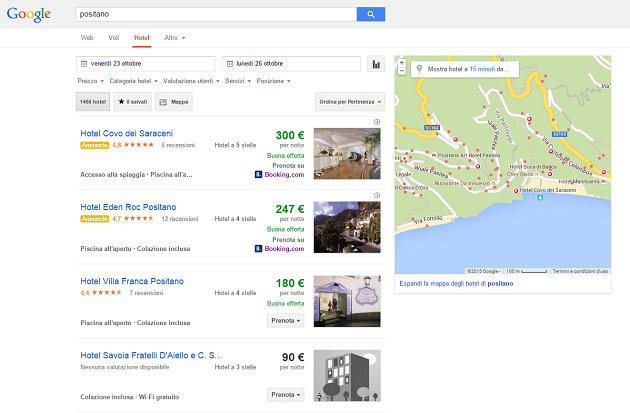Open Hotel Covo dei Saraceni photo

347,153
